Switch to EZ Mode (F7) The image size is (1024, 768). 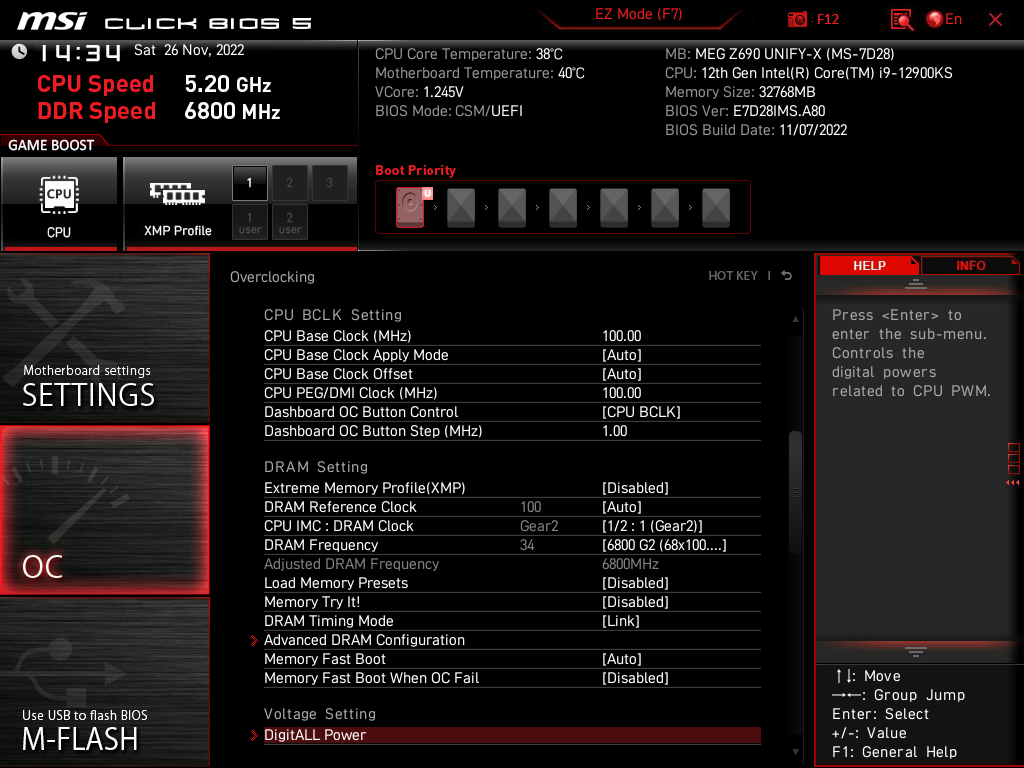(x=638, y=14)
